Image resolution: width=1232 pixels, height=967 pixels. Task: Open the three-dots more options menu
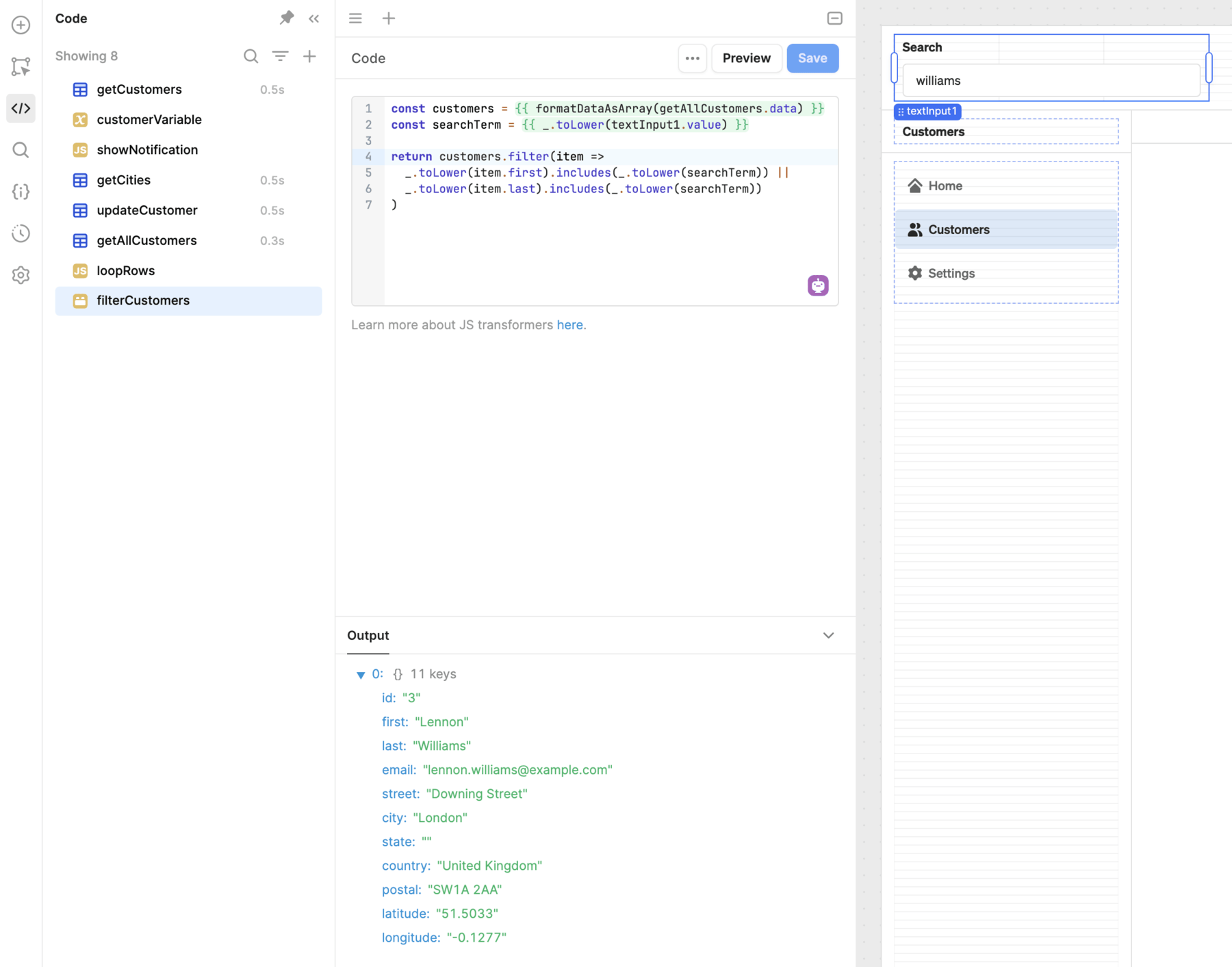tap(692, 58)
